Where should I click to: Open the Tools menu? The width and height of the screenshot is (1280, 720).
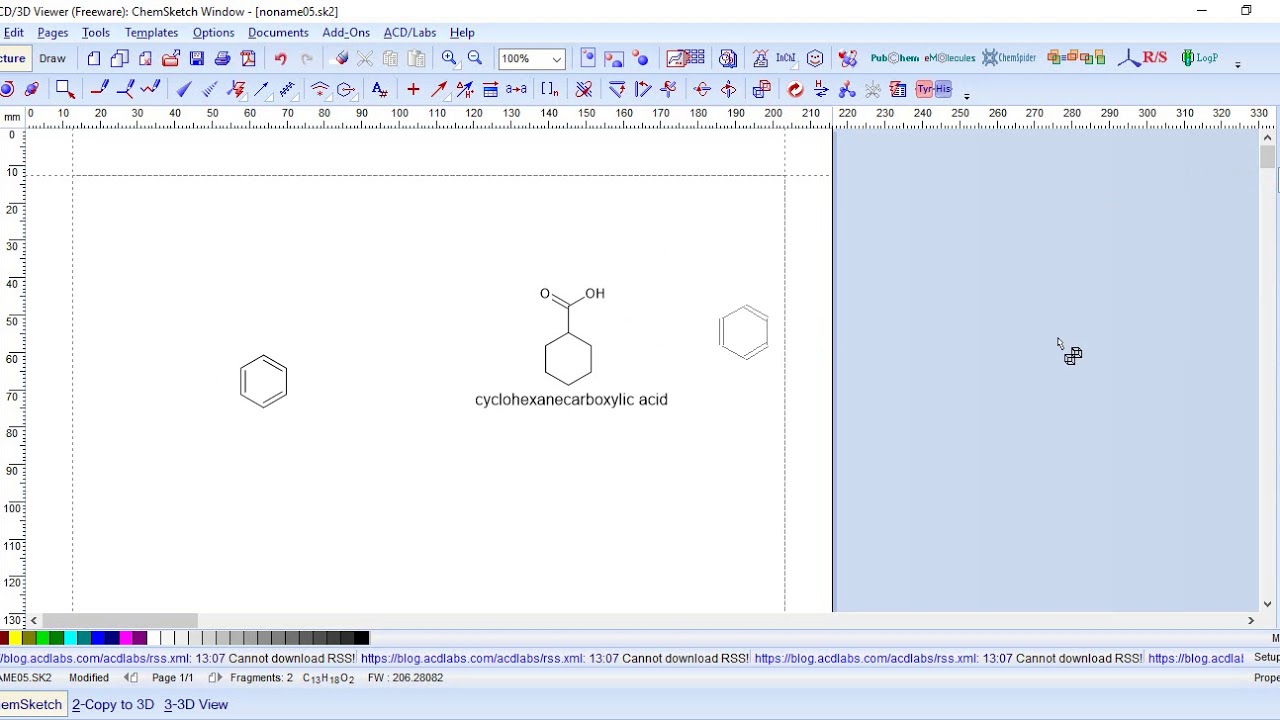(96, 33)
